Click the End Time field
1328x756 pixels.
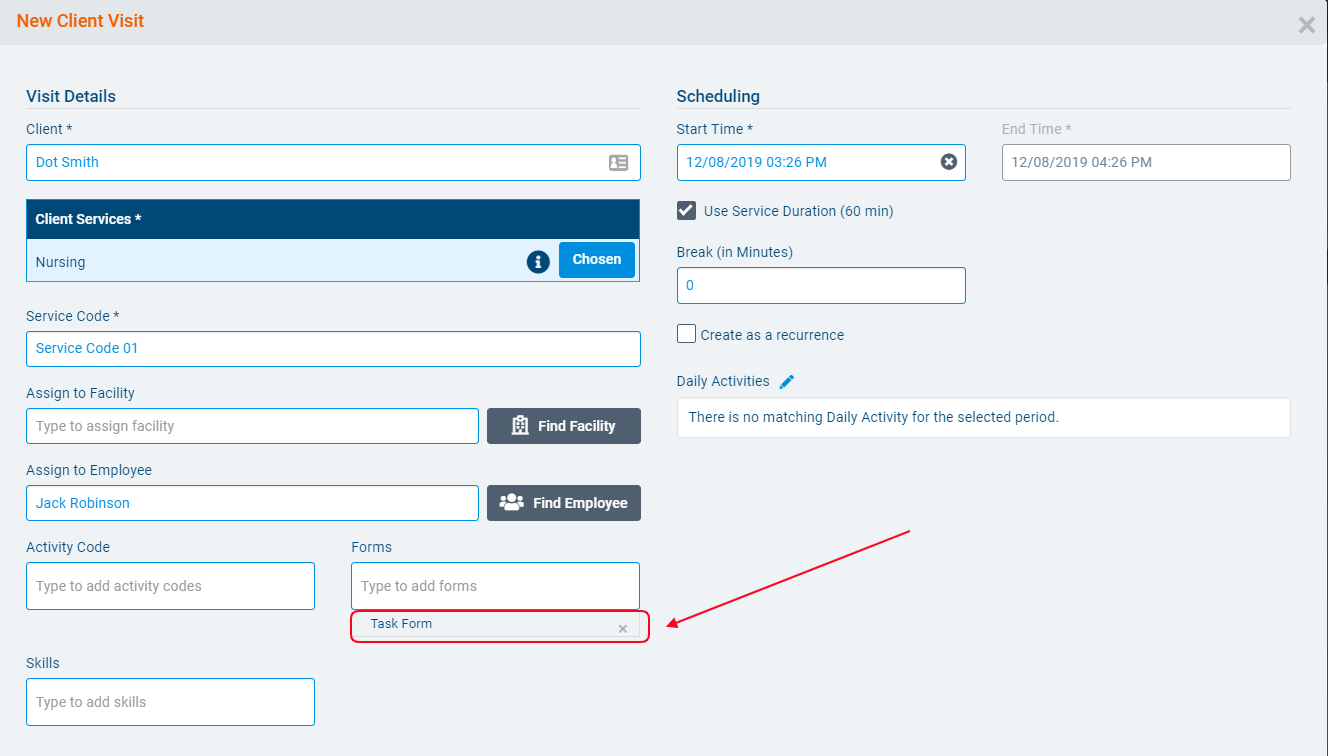click(1145, 162)
